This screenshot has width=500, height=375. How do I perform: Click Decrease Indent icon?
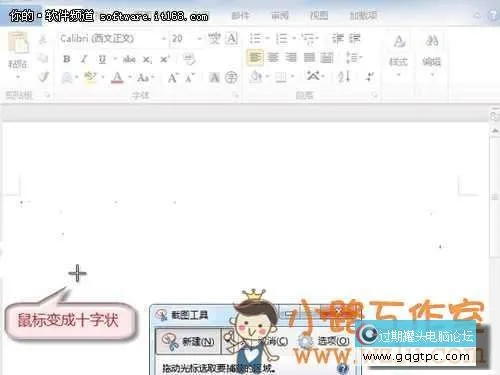tap(337, 38)
